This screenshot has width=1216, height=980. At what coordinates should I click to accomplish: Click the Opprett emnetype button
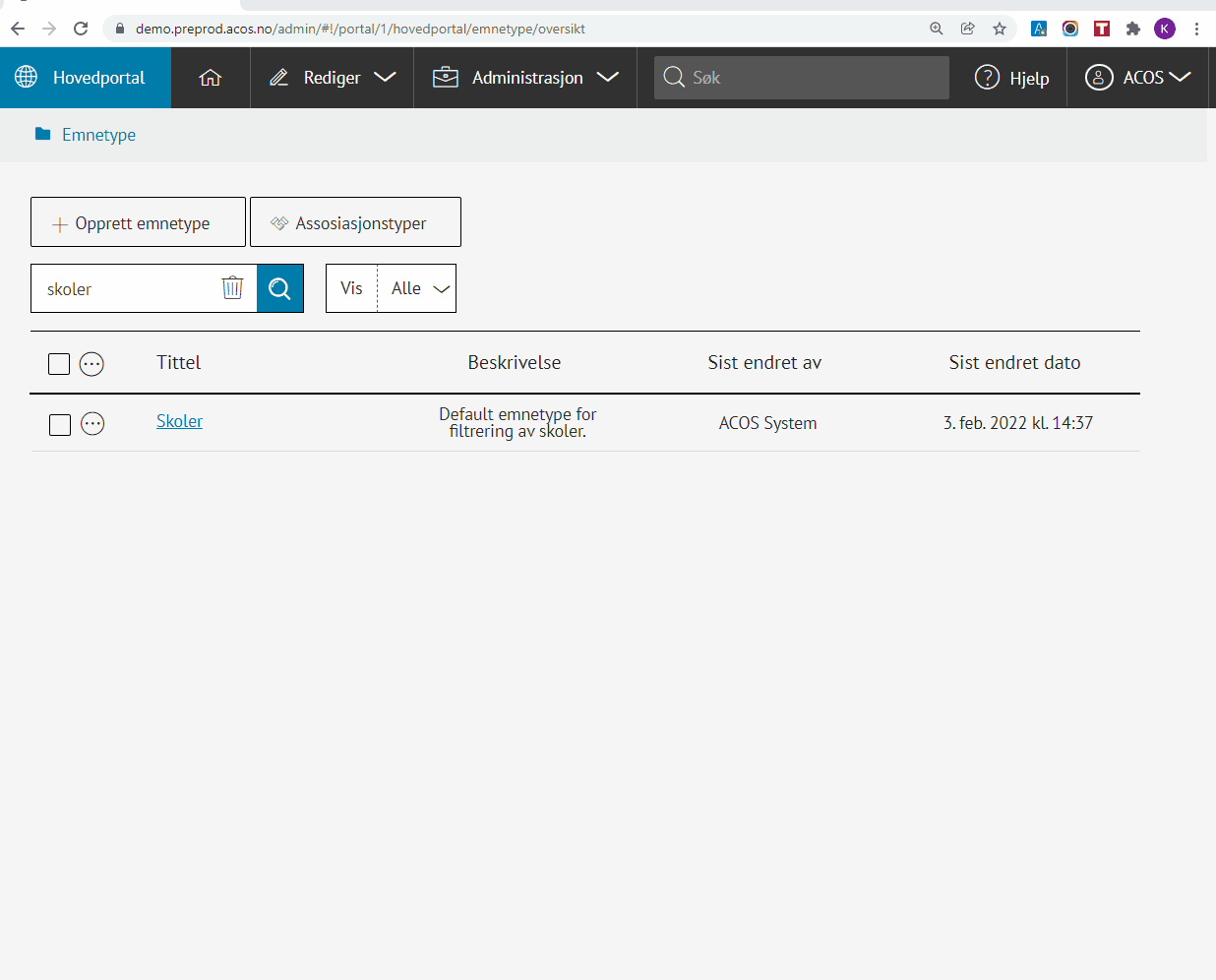click(x=138, y=222)
